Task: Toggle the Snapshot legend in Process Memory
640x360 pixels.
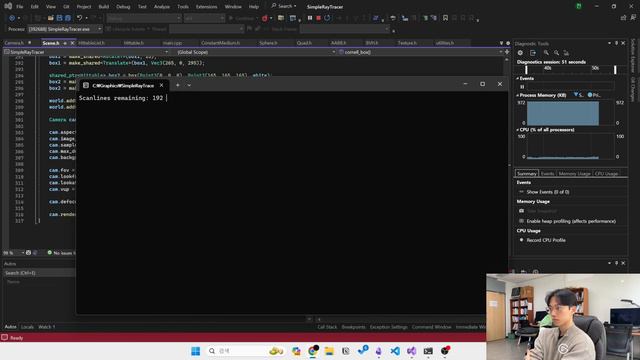Action: tap(578, 95)
